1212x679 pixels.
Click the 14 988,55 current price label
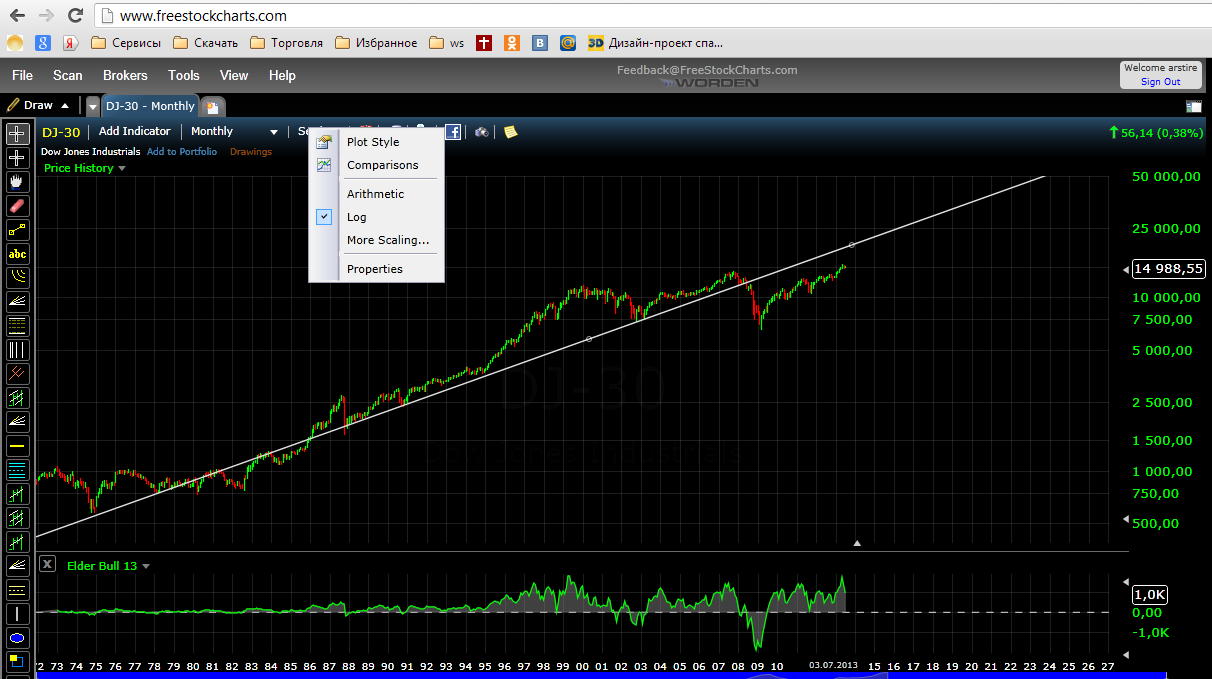click(1167, 269)
